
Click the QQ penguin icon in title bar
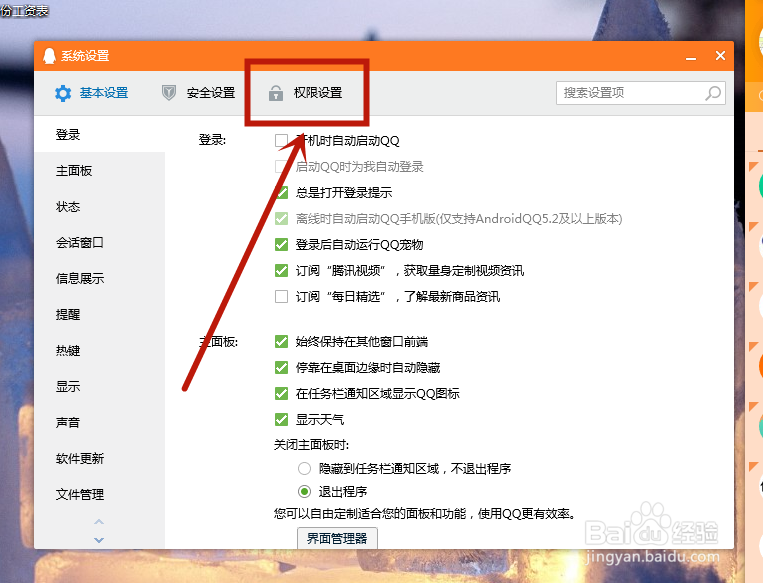pos(49,56)
